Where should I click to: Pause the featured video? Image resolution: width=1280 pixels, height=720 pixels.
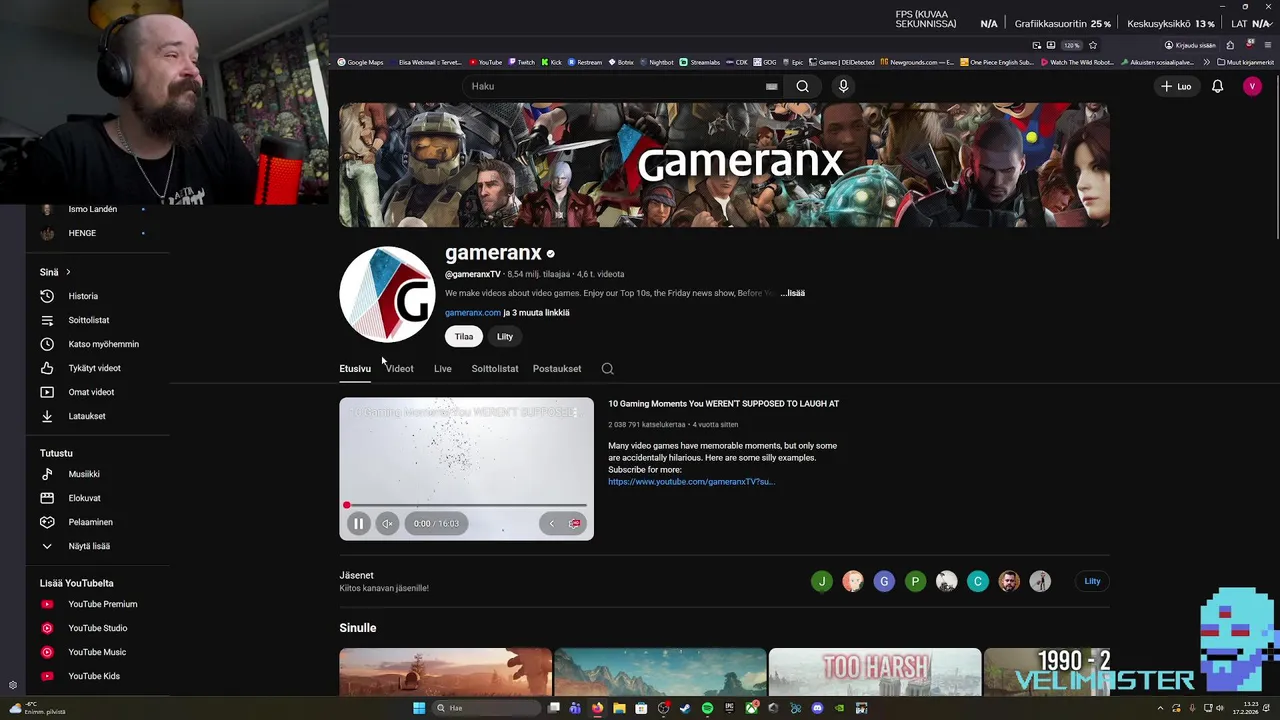358,523
